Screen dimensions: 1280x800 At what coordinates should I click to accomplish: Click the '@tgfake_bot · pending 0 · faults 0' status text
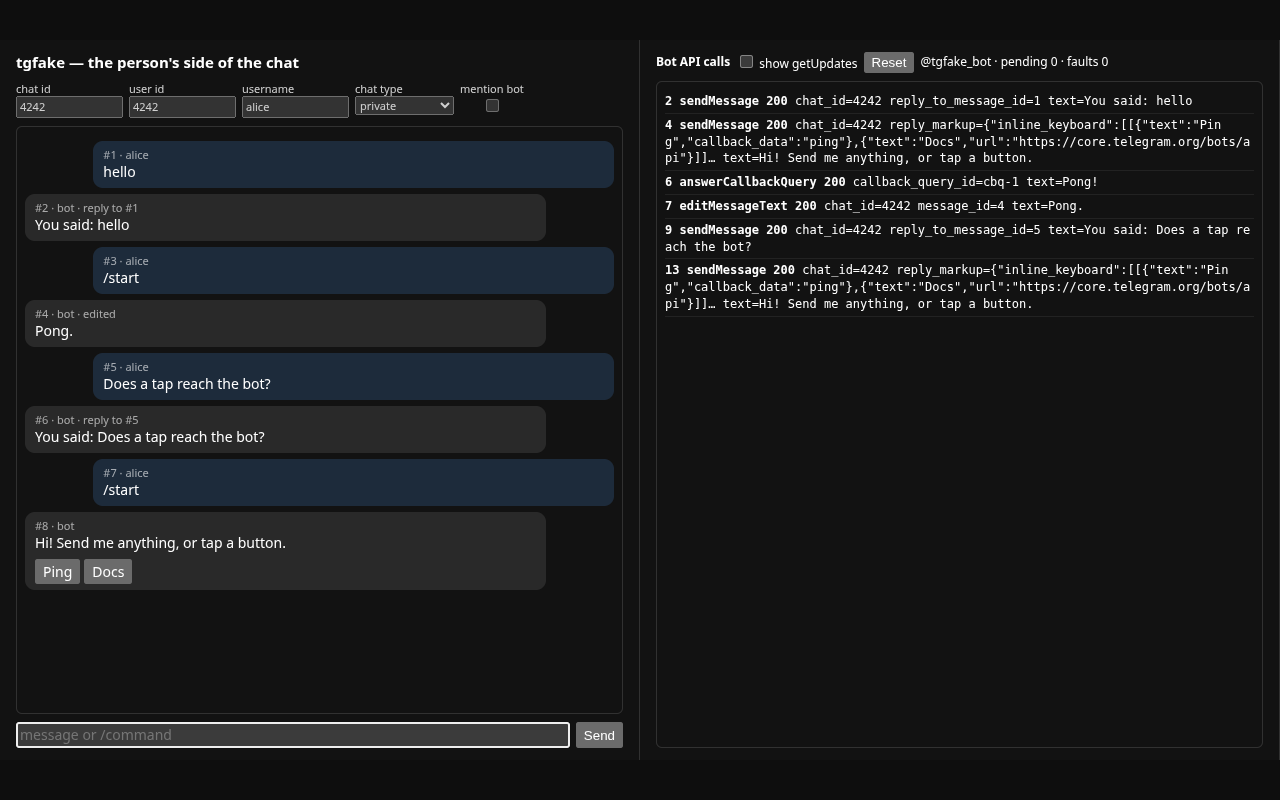[x=1014, y=62]
